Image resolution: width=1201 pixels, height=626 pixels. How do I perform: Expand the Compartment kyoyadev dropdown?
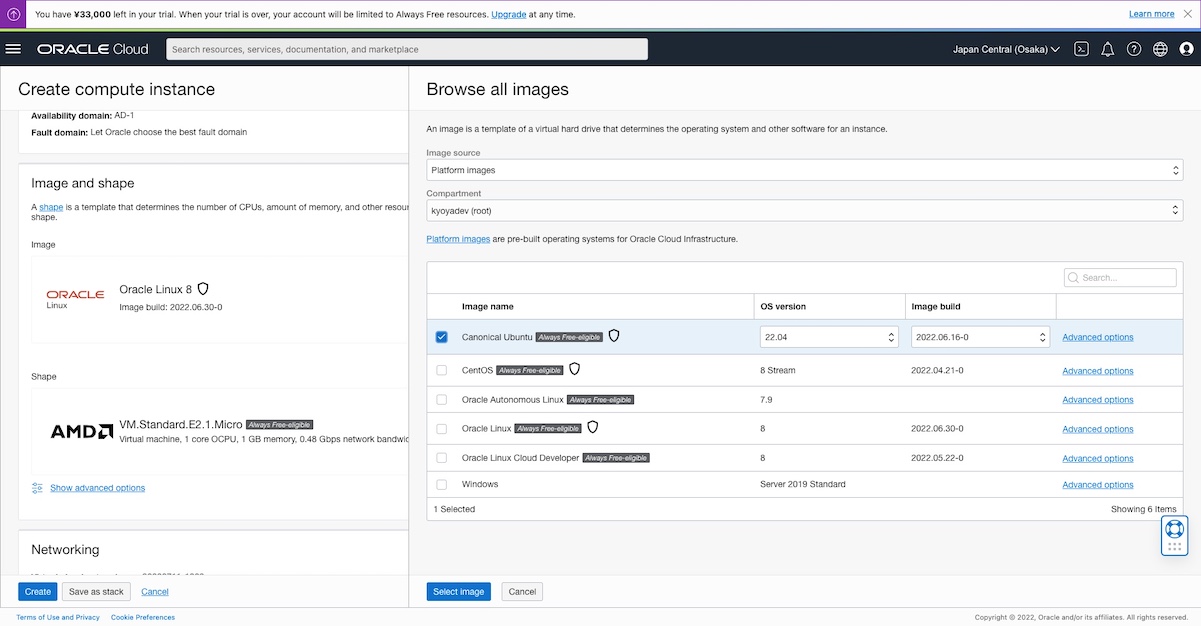(804, 211)
